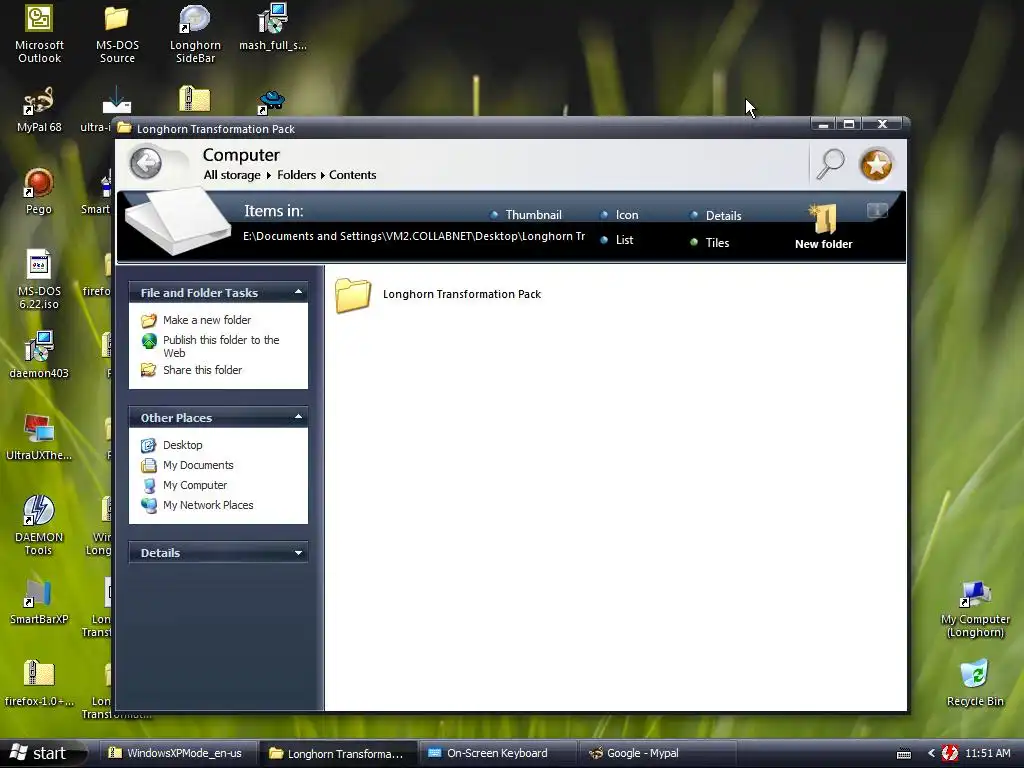Click the window title bar folder icon
This screenshot has height=768, width=1024.
[124, 128]
